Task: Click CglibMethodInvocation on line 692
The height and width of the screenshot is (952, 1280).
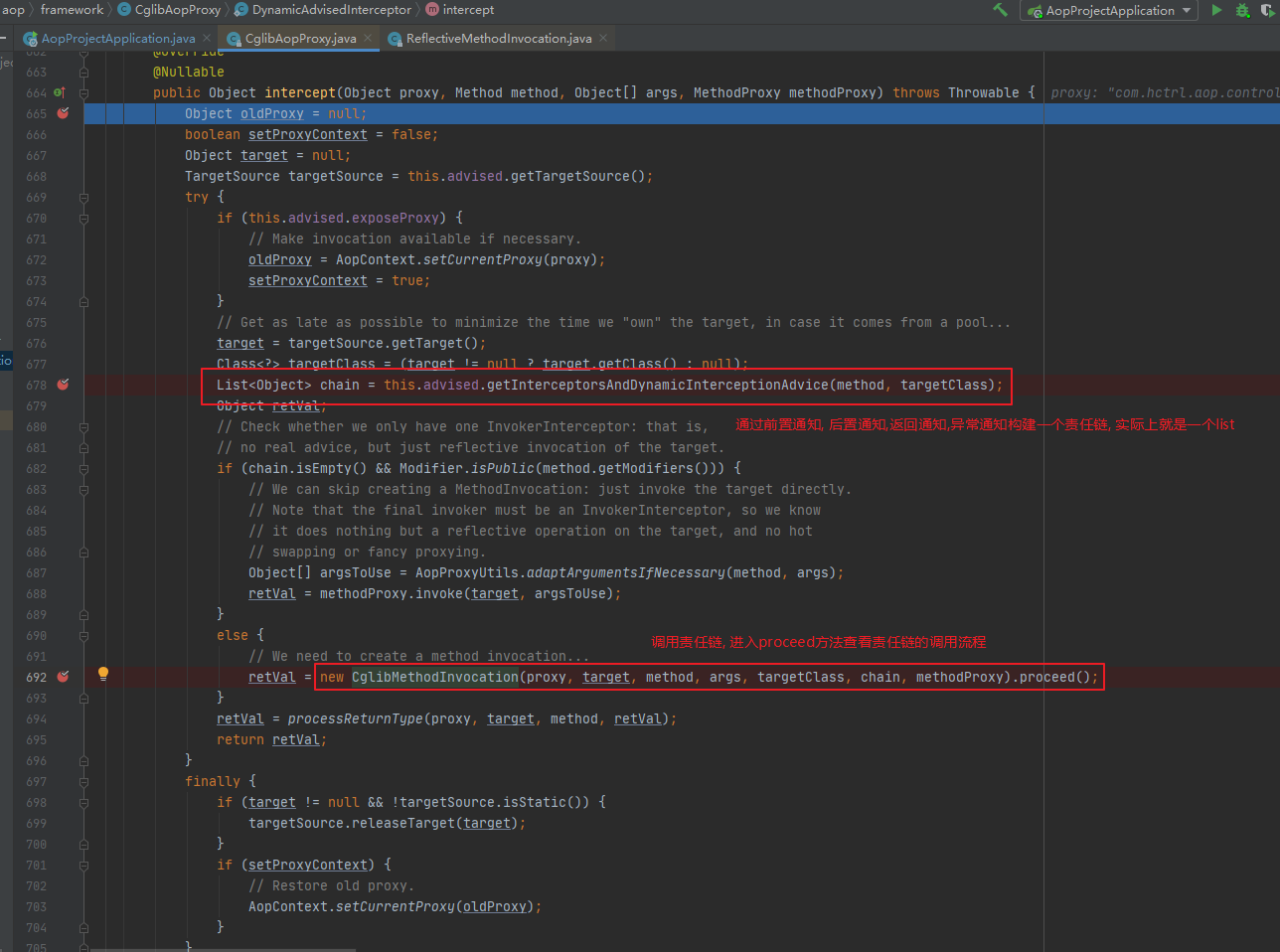Action: 435,677
